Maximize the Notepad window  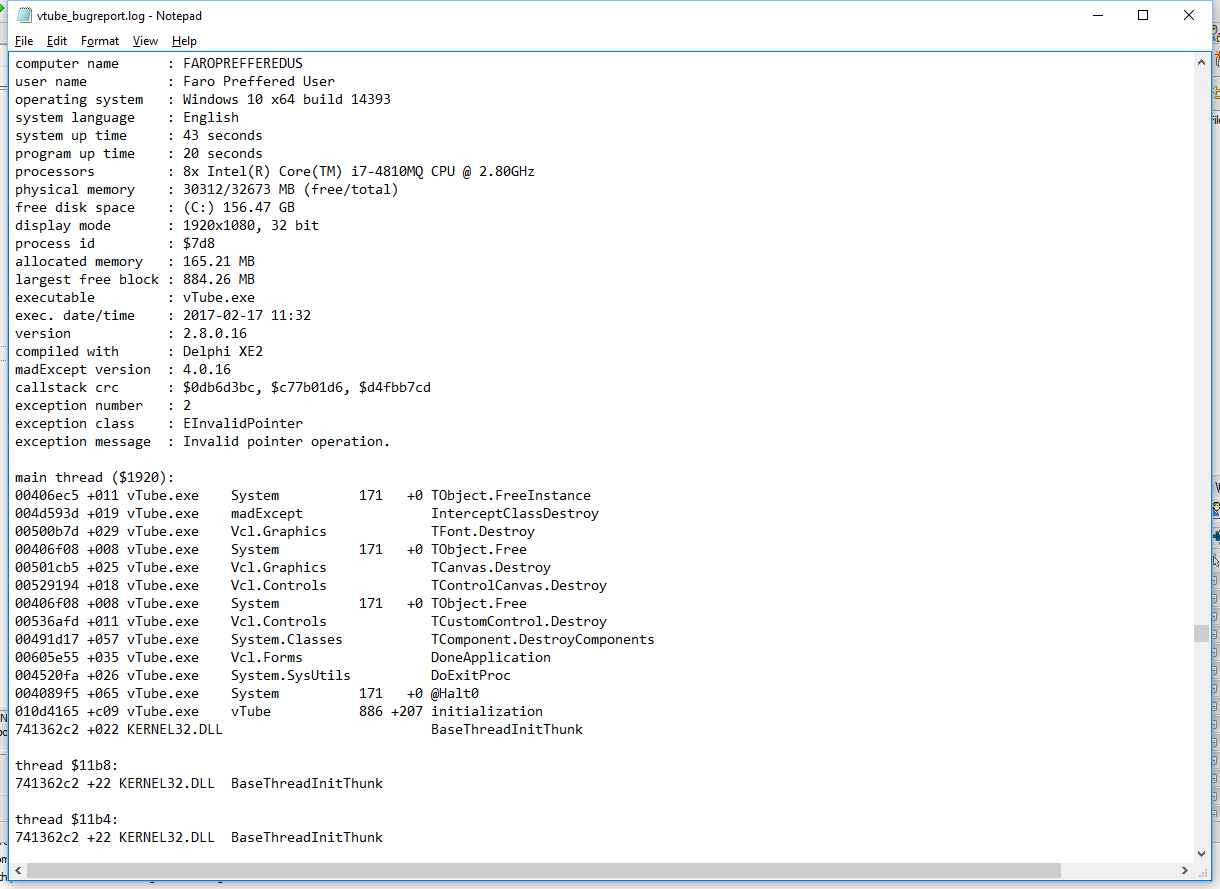[1143, 15]
